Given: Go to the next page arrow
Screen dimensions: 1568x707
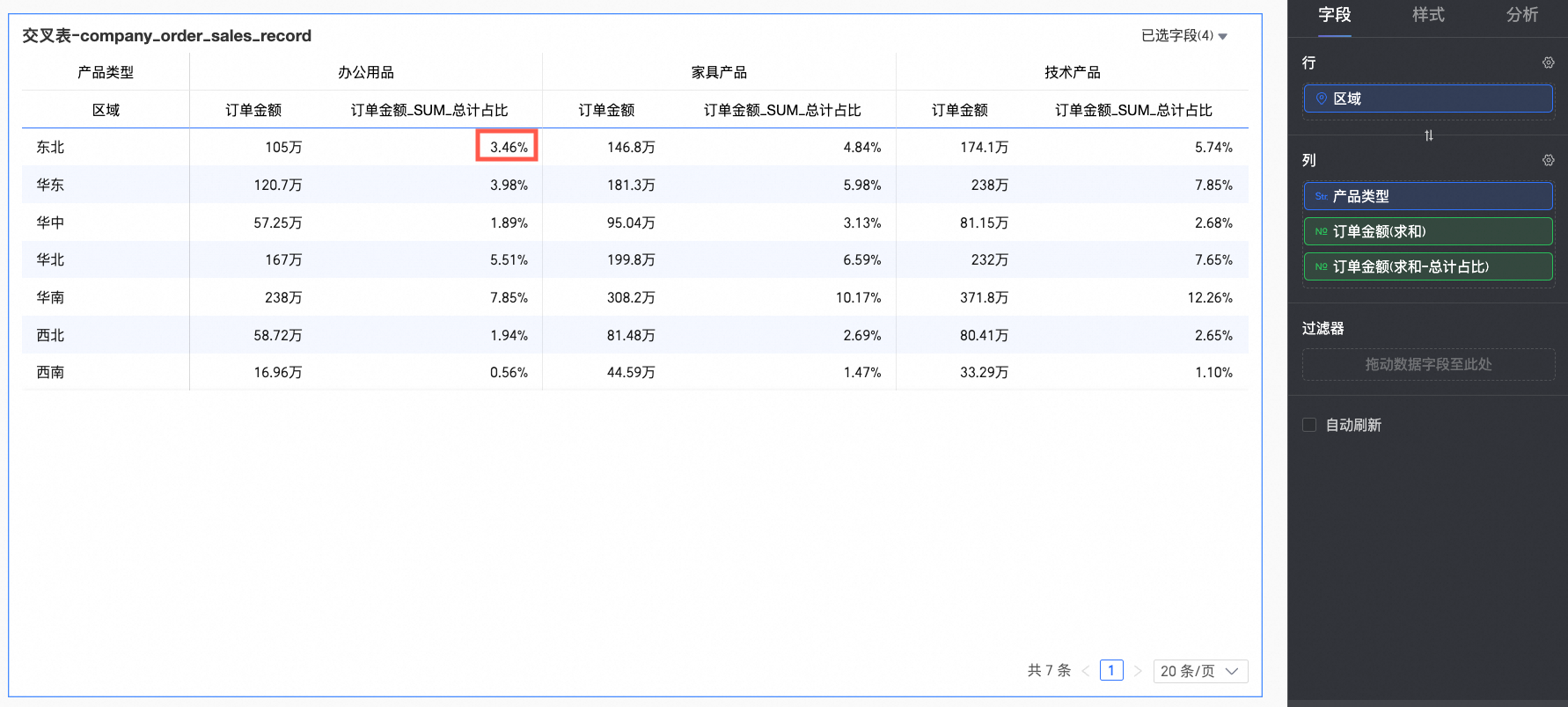Looking at the screenshot, I should click(x=1138, y=671).
